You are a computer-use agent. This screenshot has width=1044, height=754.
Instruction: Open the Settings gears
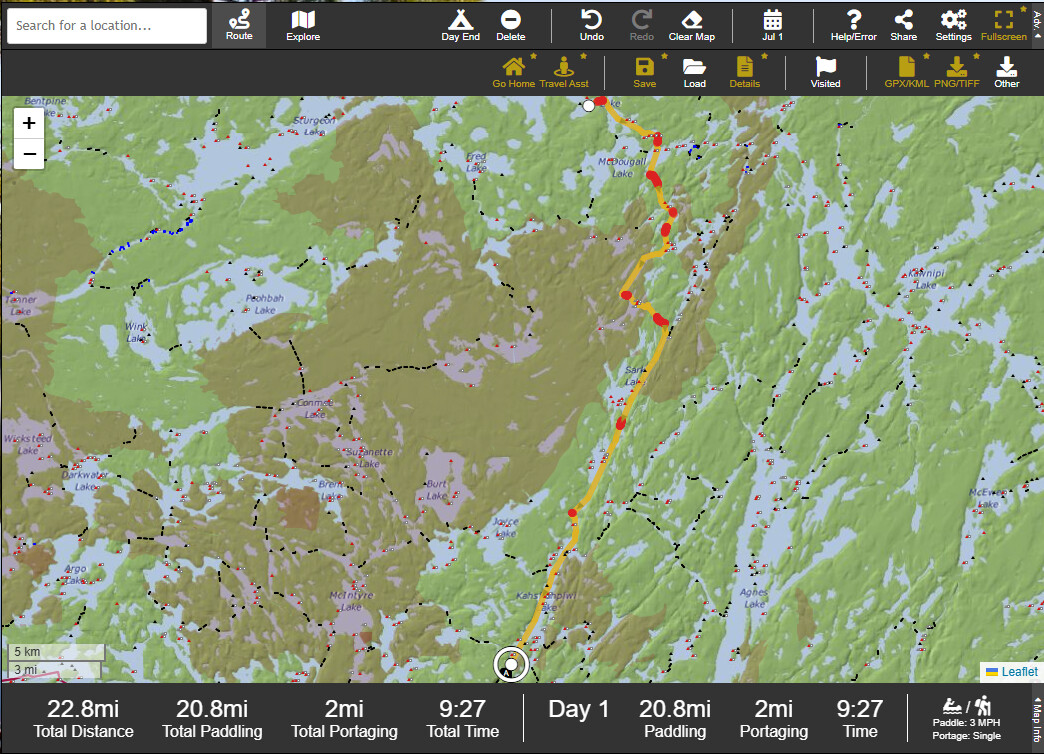[953, 25]
